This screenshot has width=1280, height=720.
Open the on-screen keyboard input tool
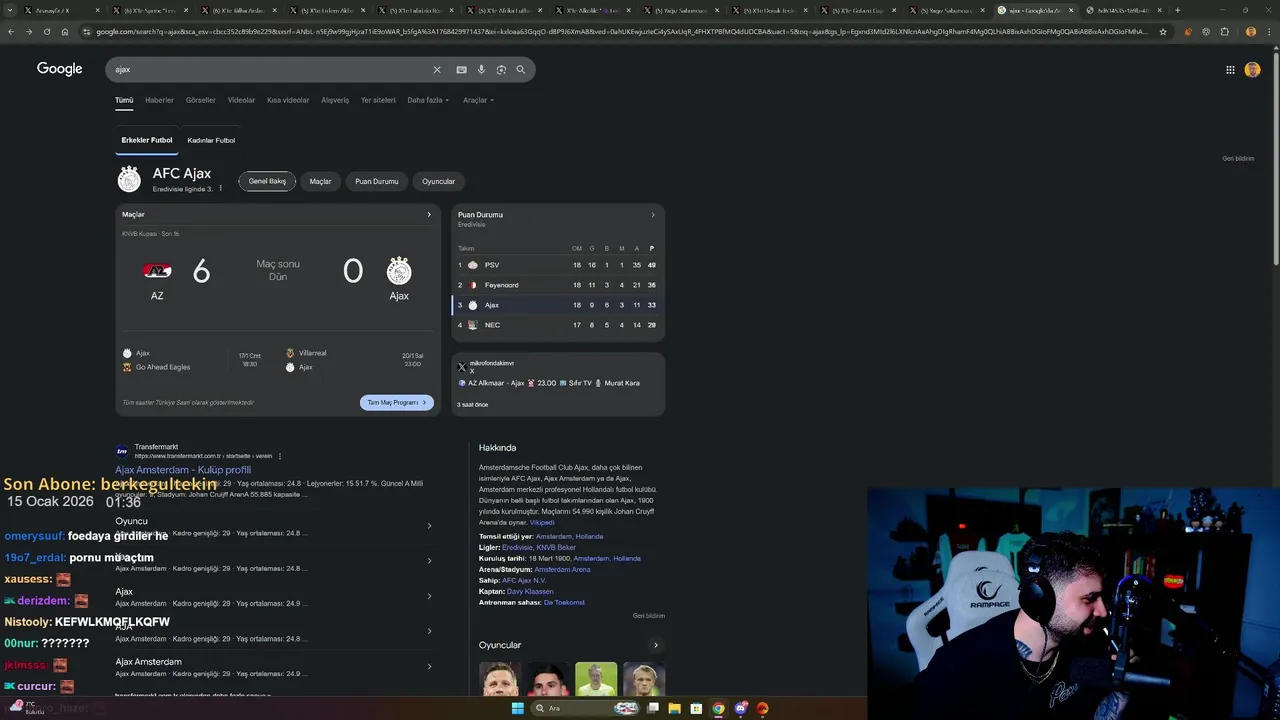pos(461,70)
